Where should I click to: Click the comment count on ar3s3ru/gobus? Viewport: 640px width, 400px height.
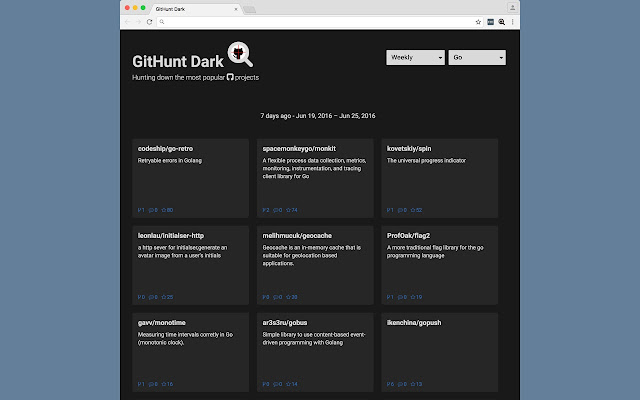click(278, 384)
